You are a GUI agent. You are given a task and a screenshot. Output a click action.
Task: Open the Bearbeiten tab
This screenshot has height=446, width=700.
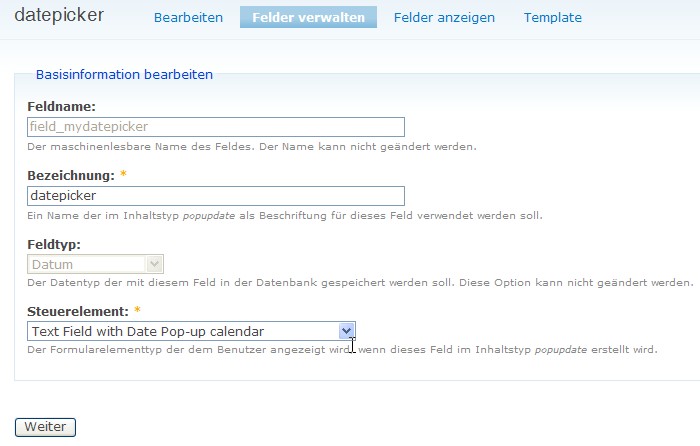[x=188, y=17]
